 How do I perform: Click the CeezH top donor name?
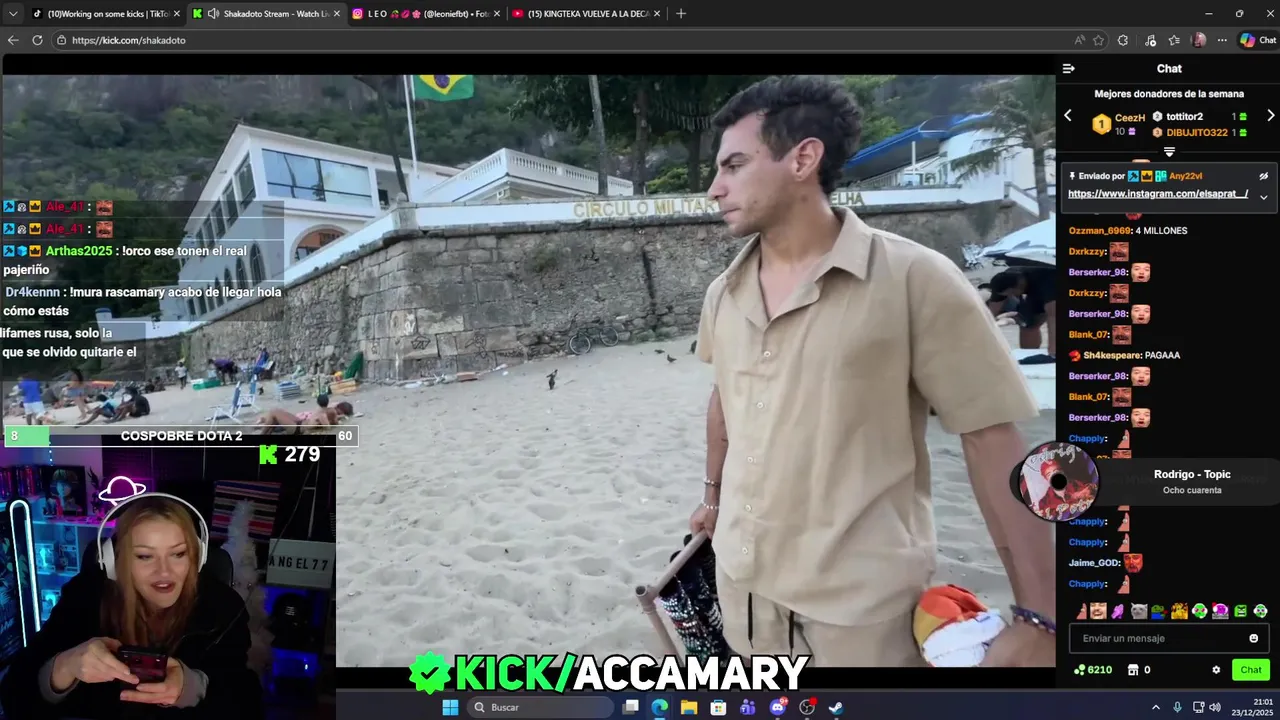tap(1130, 117)
